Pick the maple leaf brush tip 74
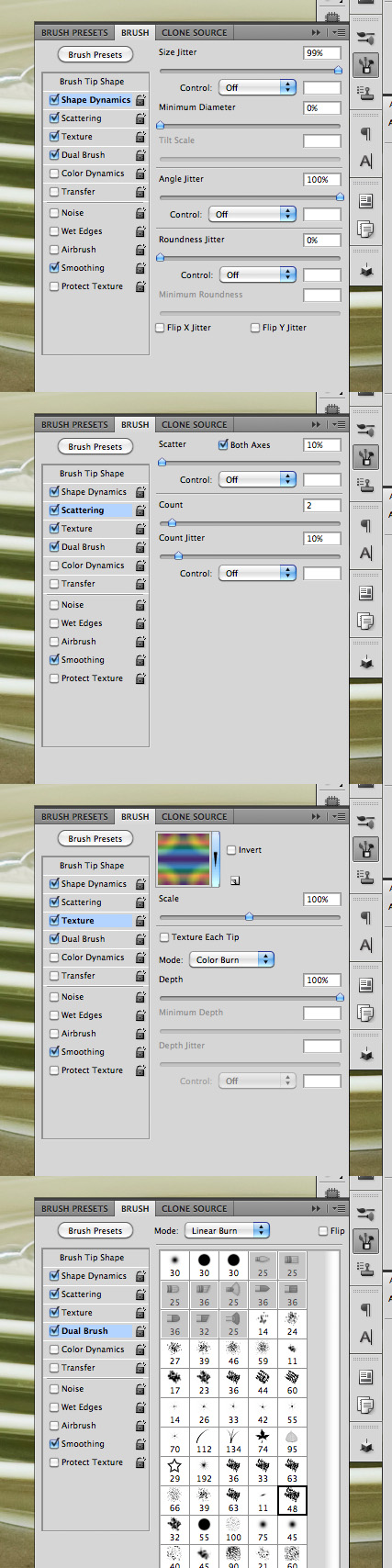Screen dimensions: 392x1568 coord(263,1441)
